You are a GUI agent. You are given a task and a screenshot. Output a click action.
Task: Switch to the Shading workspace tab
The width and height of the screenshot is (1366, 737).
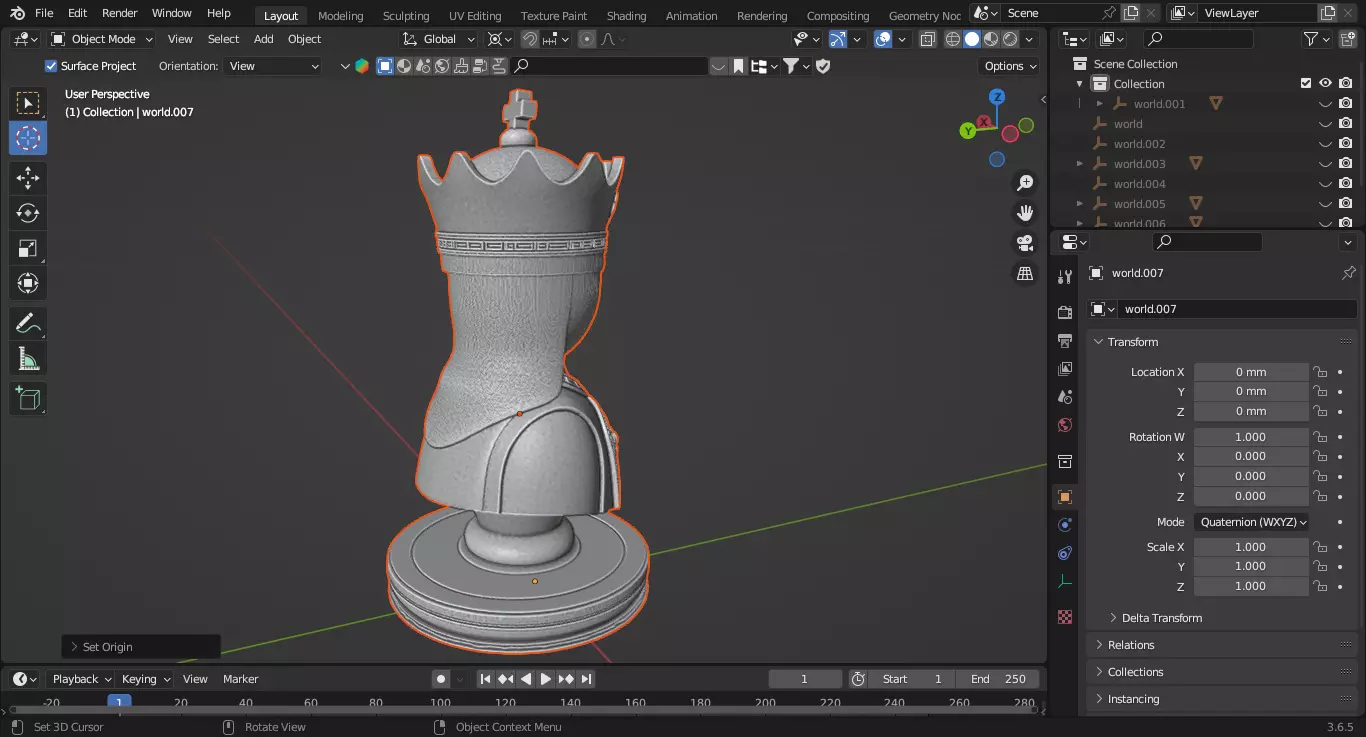pyautogui.click(x=626, y=16)
